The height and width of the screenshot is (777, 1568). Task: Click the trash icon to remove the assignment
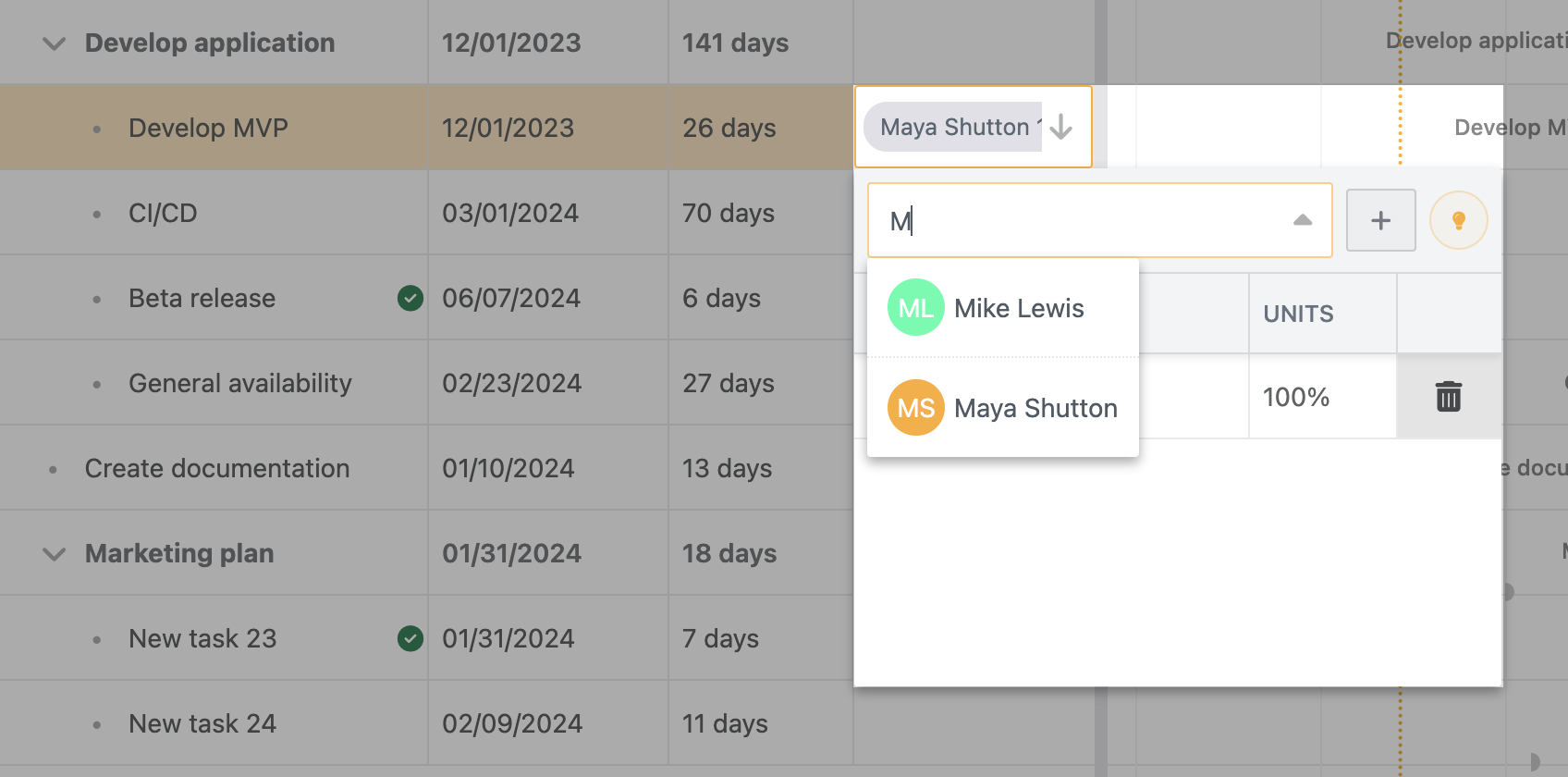tap(1448, 397)
